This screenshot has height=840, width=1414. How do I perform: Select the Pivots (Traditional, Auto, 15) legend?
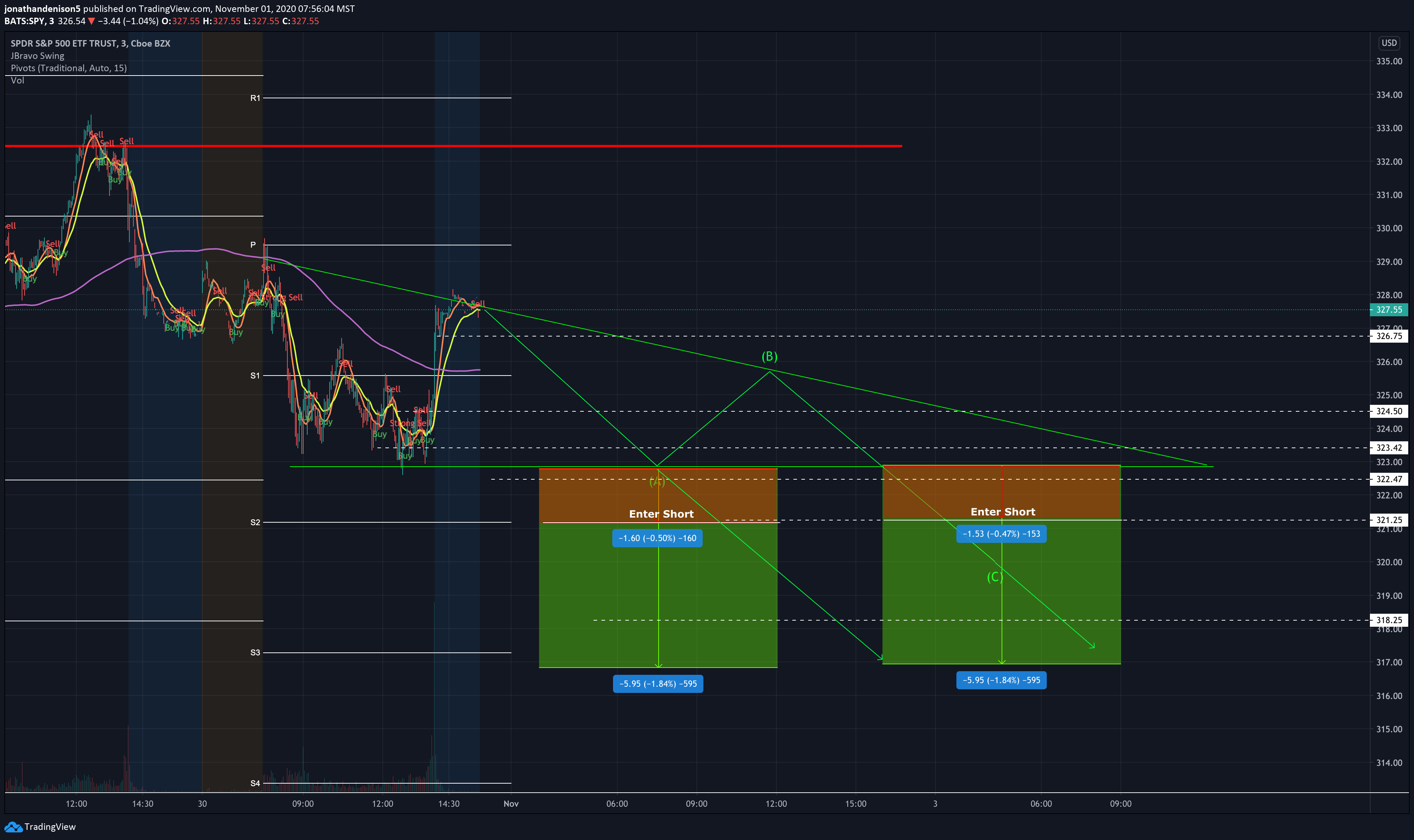[x=68, y=68]
